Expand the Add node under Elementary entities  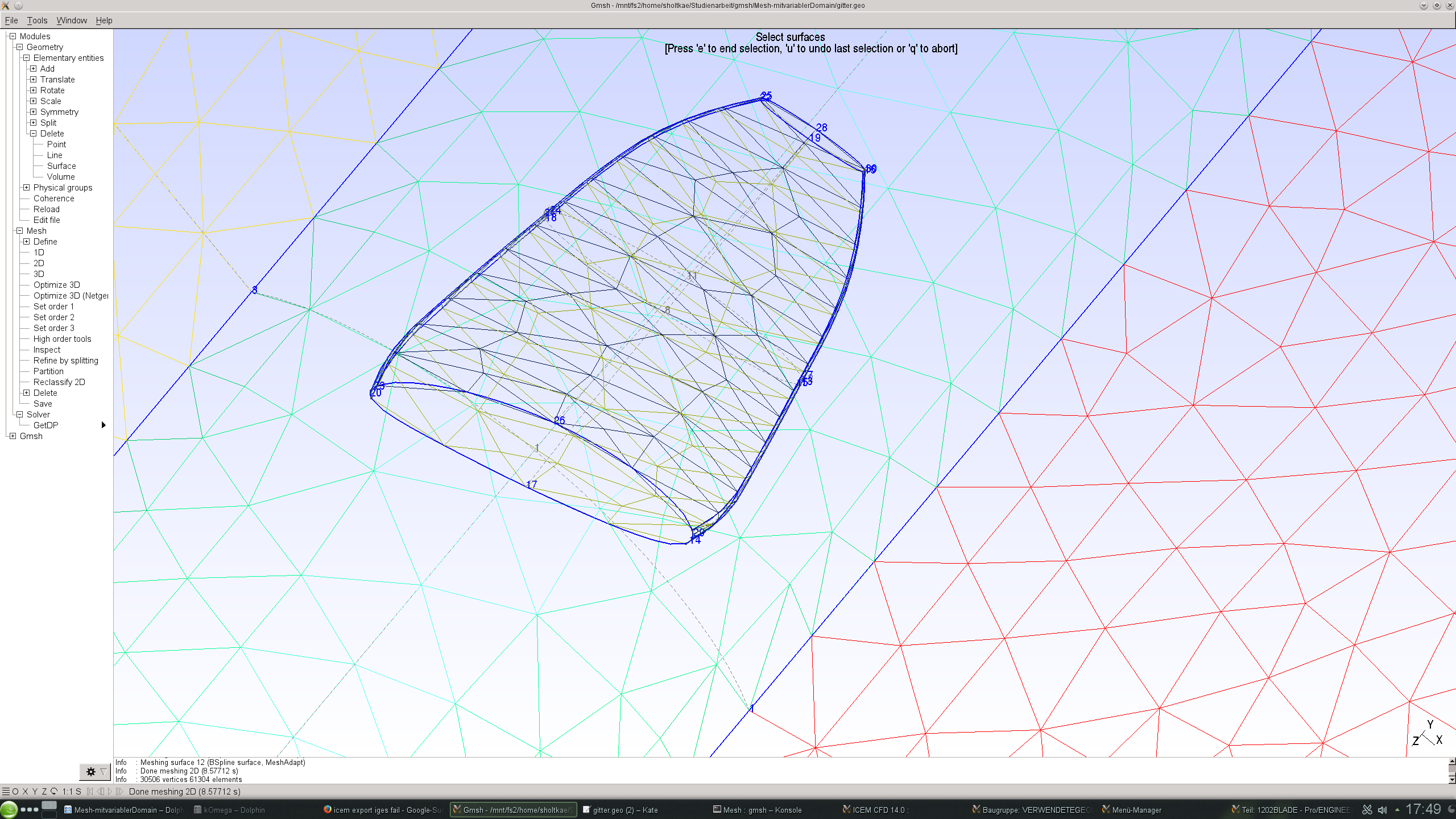pos(33,69)
